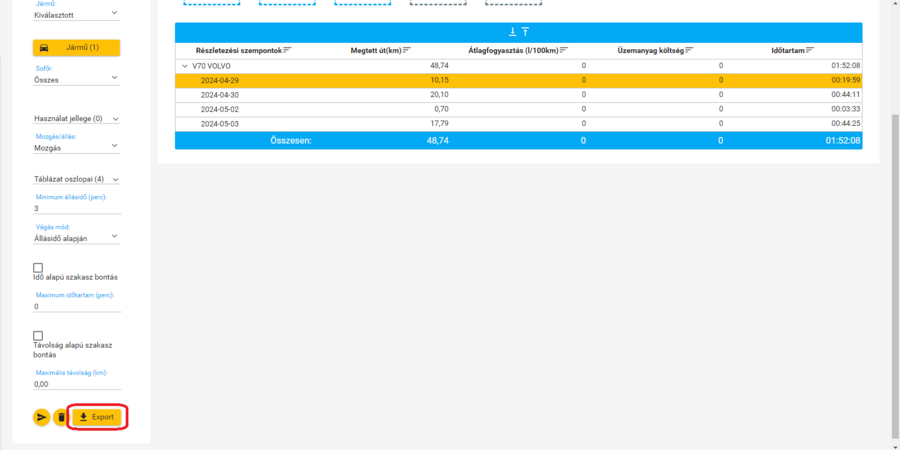Image resolution: width=900 pixels, height=450 pixels.
Task: Click the collapse-all rows icon in table header
Action: [525, 32]
